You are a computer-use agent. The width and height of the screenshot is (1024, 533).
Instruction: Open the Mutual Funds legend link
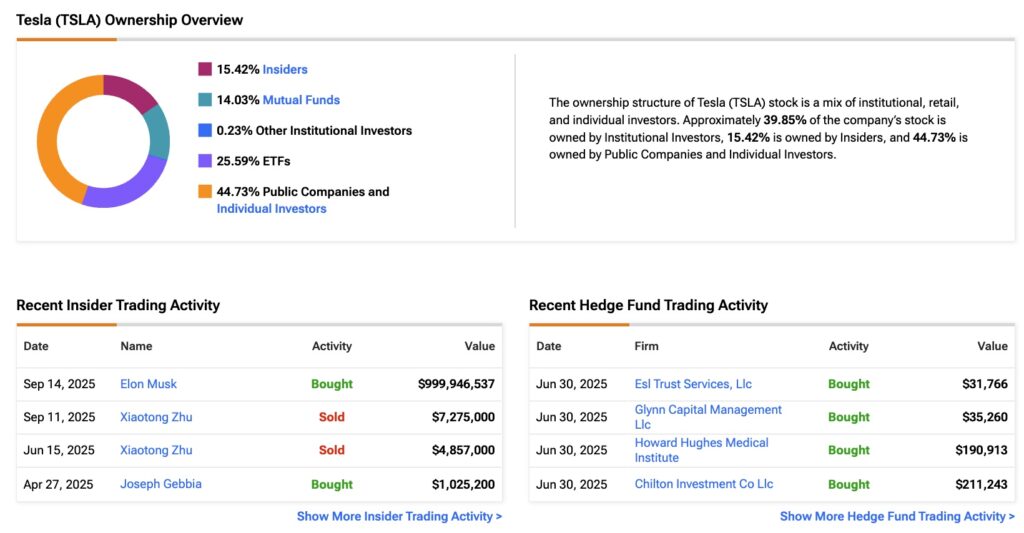301,100
